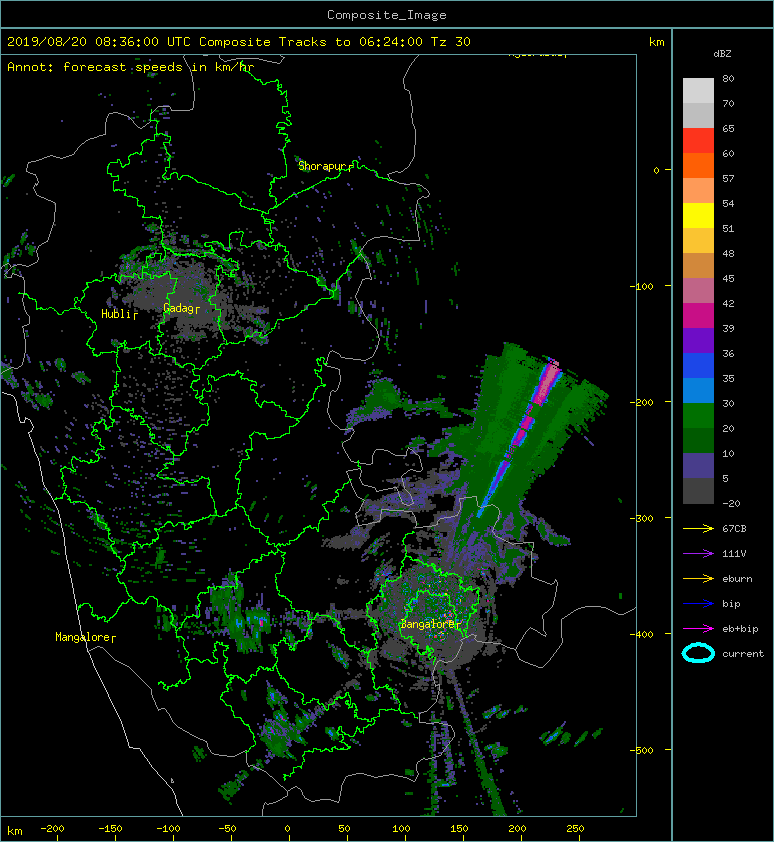Viewport: 774px width, 842px height.
Task: Select the slate purple swatch between 10 and 5
Action: (698, 465)
